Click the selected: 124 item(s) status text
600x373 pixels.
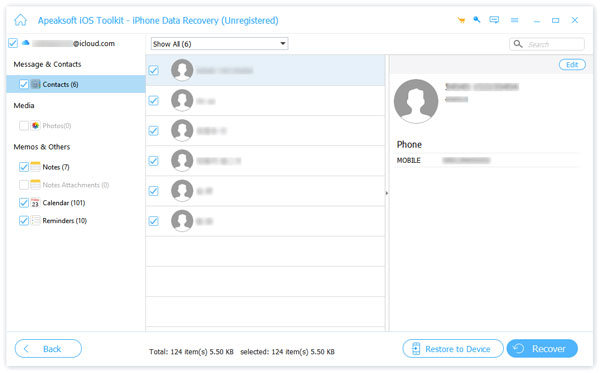[287, 352]
